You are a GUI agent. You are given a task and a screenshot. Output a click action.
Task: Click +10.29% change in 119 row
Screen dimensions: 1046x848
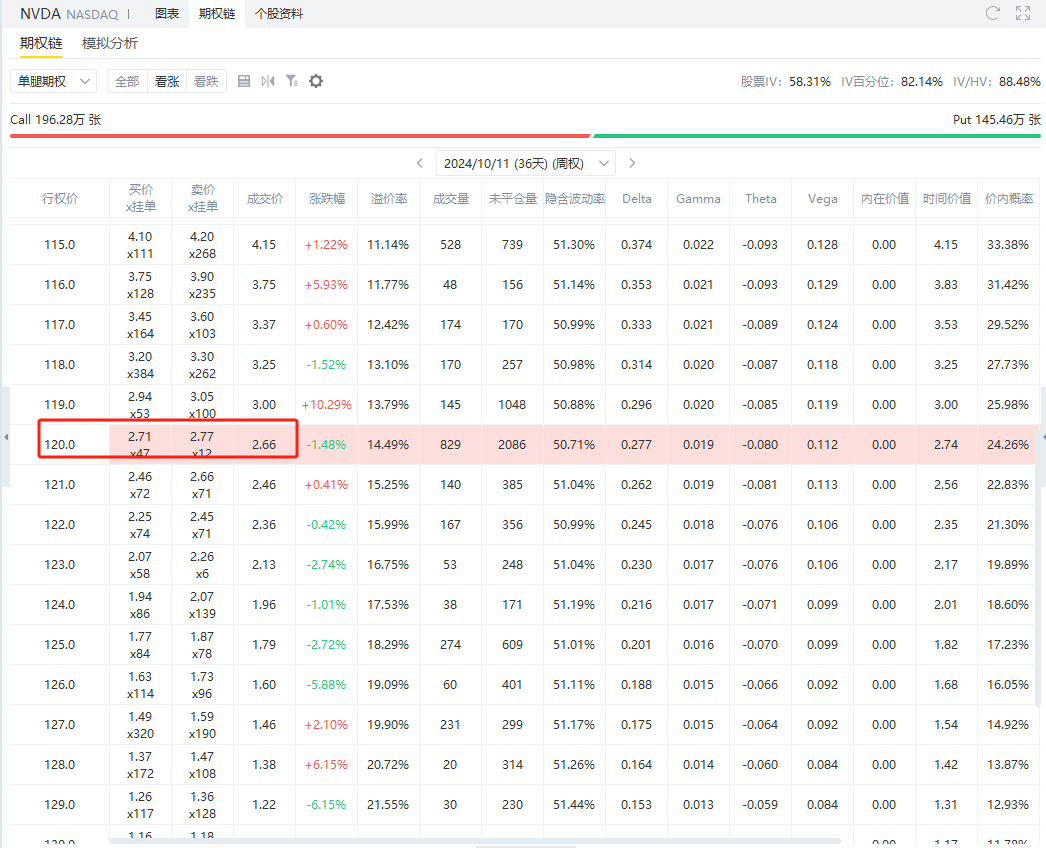click(x=326, y=405)
